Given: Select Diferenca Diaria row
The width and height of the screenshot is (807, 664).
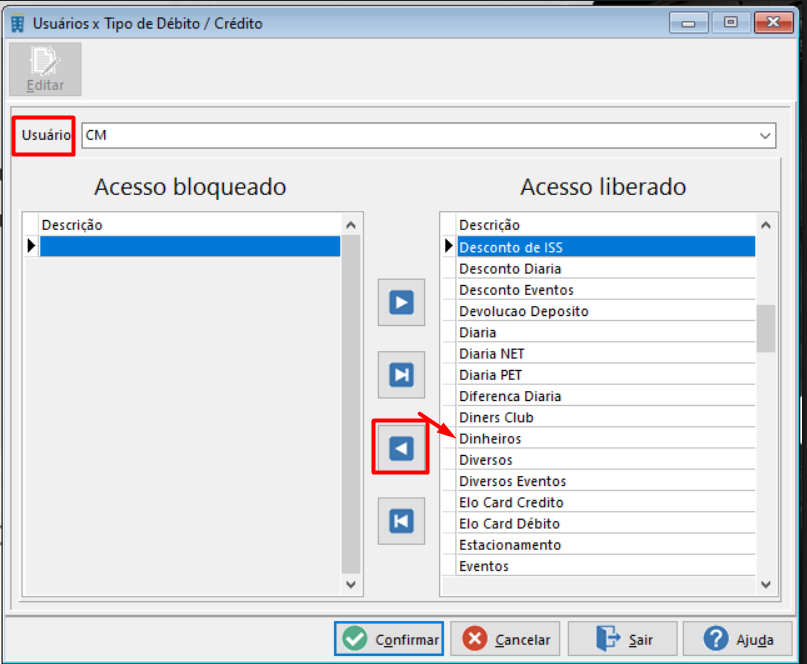Looking at the screenshot, I should tap(606, 396).
